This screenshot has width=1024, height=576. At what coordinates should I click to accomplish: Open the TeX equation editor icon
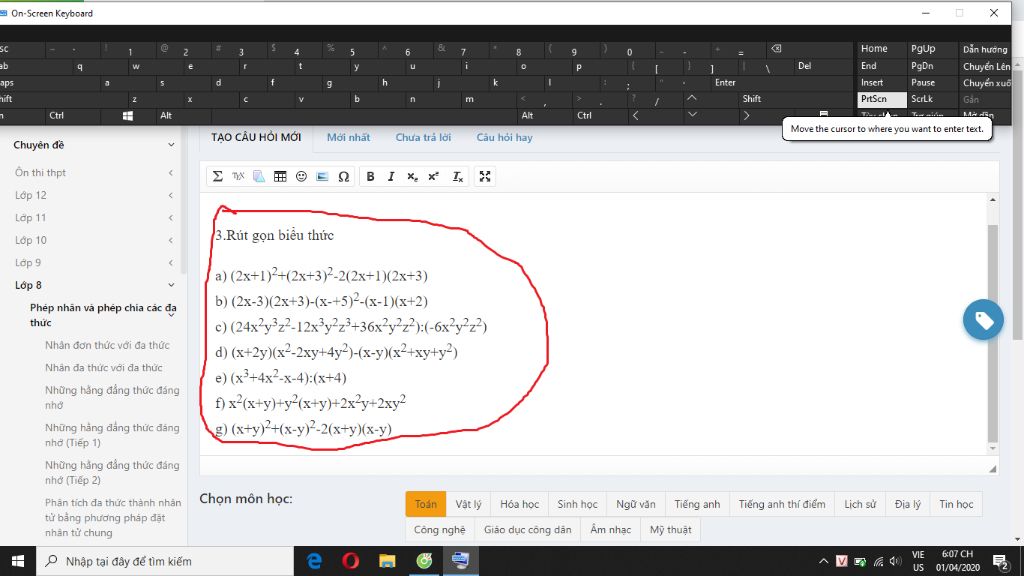coord(238,176)
